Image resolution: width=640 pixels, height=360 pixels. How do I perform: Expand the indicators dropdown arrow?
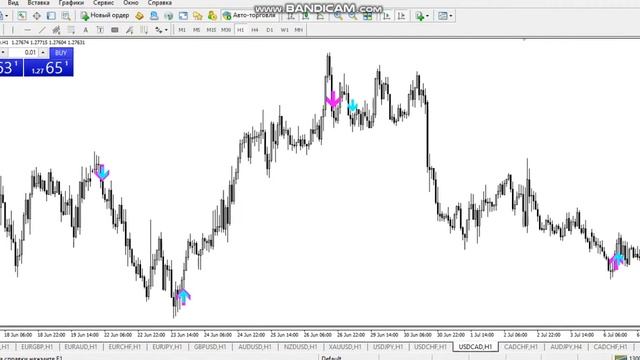point(427,16)
